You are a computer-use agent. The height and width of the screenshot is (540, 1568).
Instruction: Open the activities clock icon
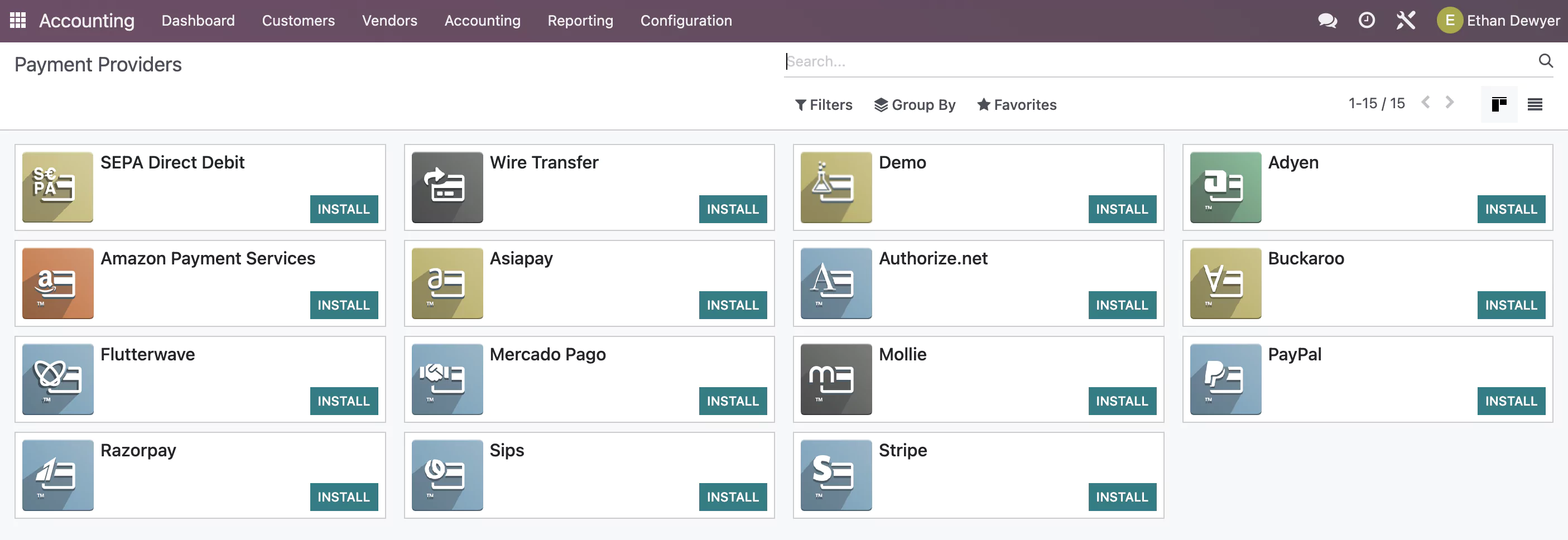[x=1367, y=20]
